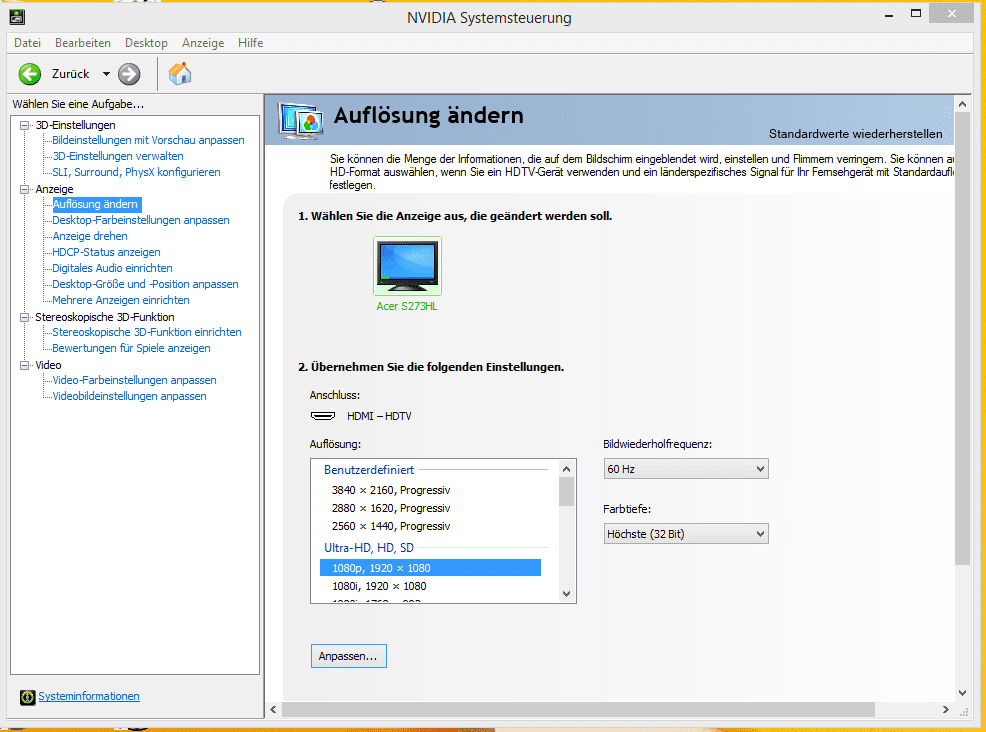Collapse the Stereoskopische 3D-Funktion tree node

25,318
